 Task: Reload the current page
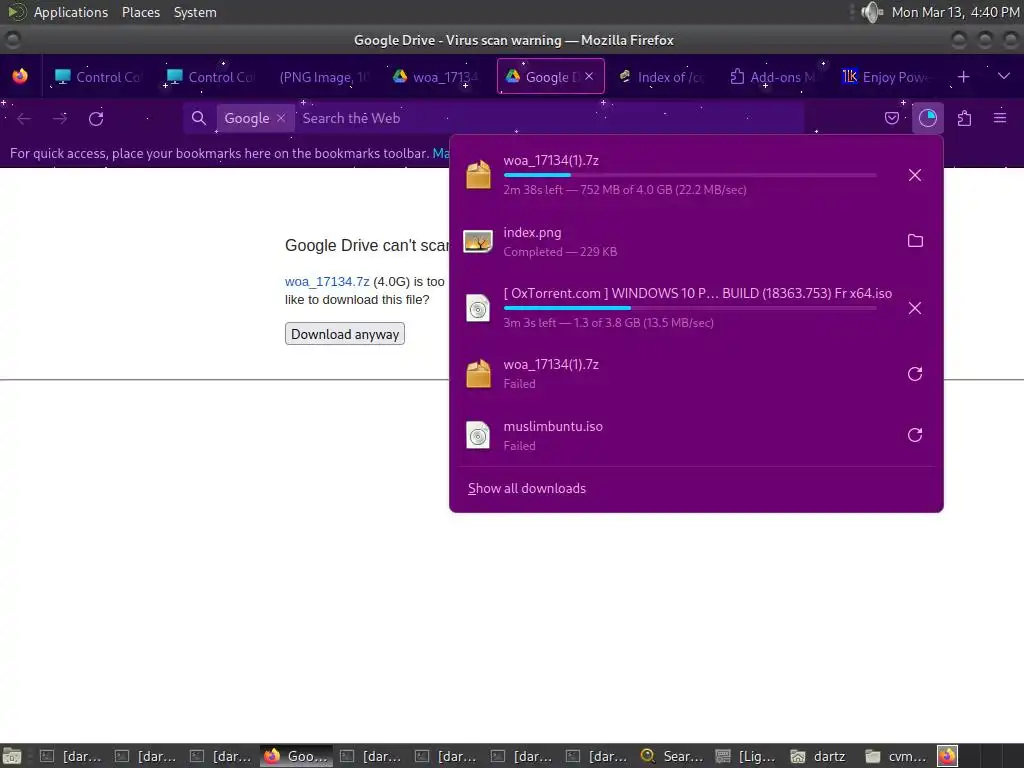pyautogui.click(x=96, y=118)
